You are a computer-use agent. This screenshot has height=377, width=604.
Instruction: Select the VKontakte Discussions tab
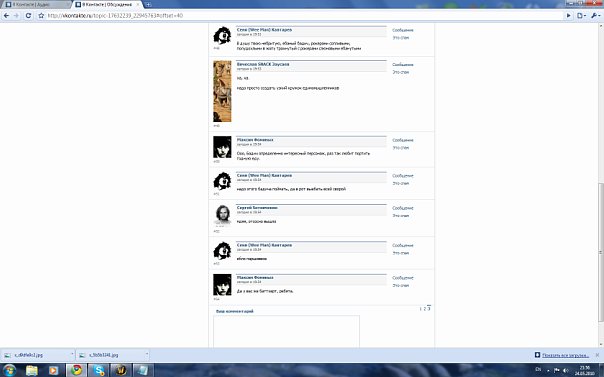[107, 5]
